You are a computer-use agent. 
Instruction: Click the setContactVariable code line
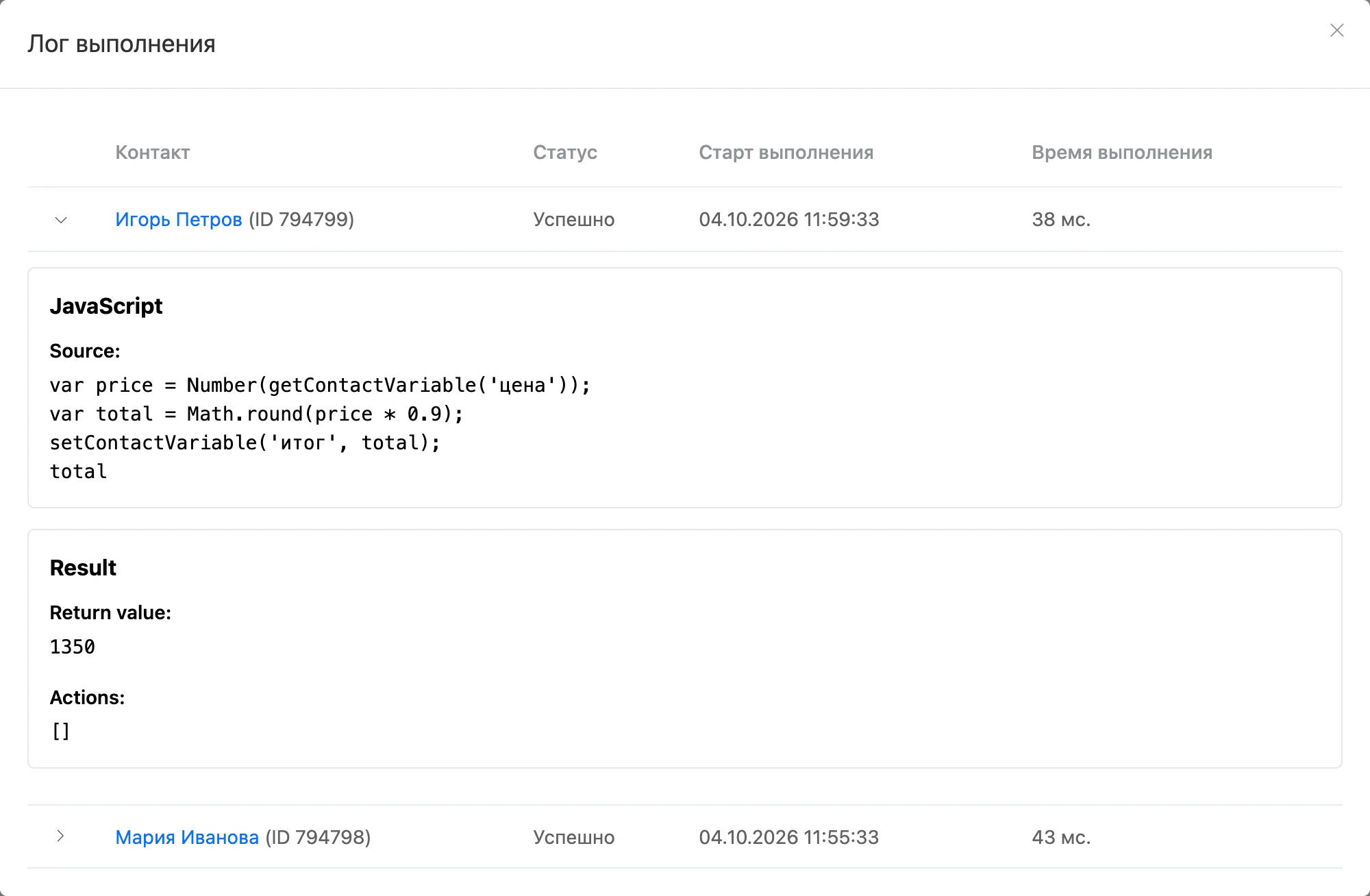coord(245,443)
